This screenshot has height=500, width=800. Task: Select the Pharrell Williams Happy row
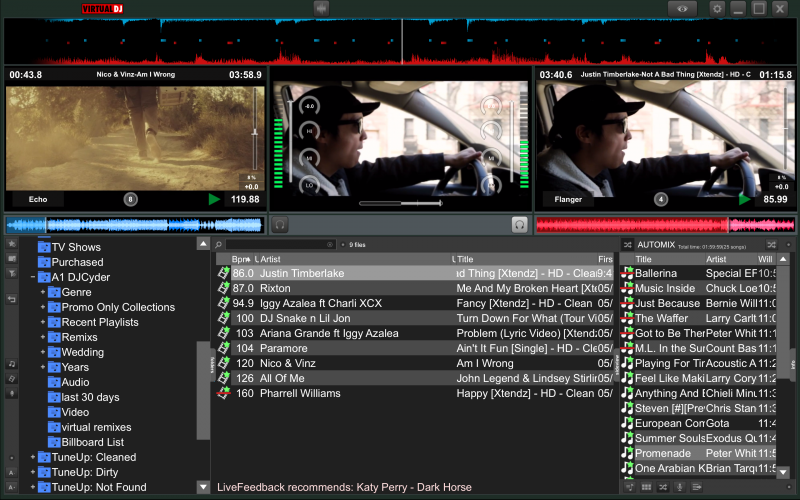pyautogui.click(x=415, y=393)
